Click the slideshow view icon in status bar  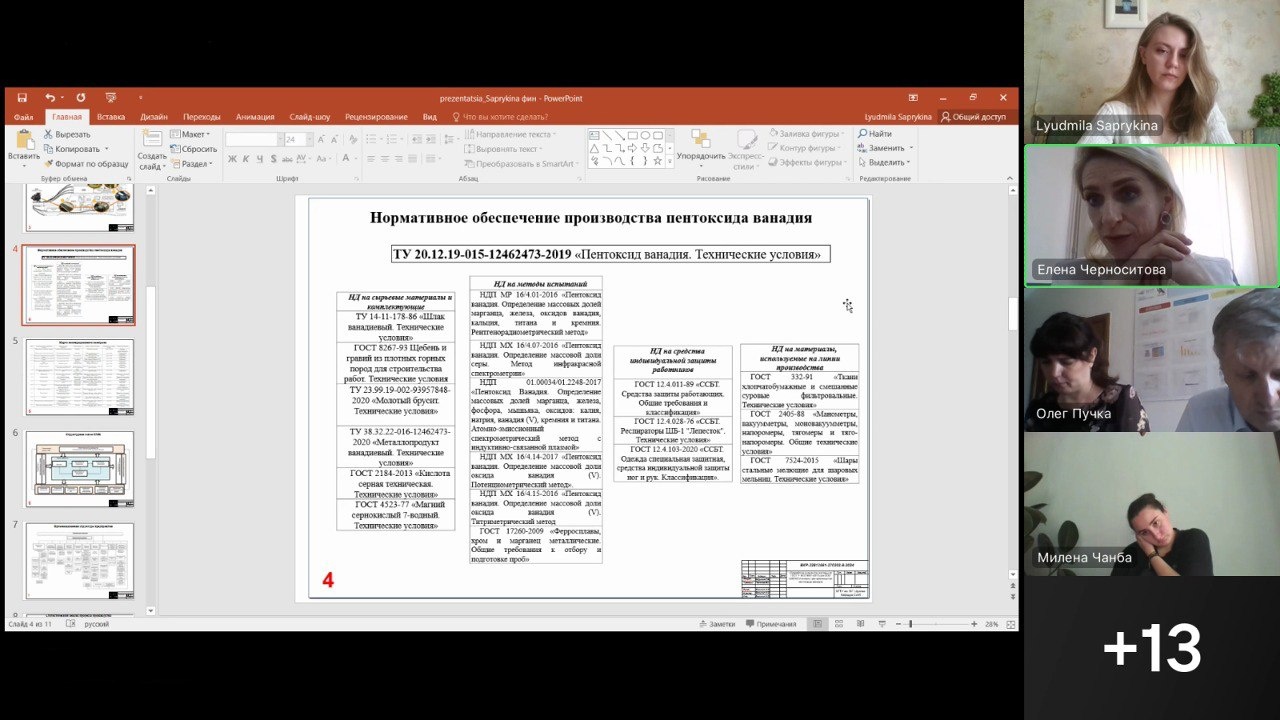click(x=882, y=624)
